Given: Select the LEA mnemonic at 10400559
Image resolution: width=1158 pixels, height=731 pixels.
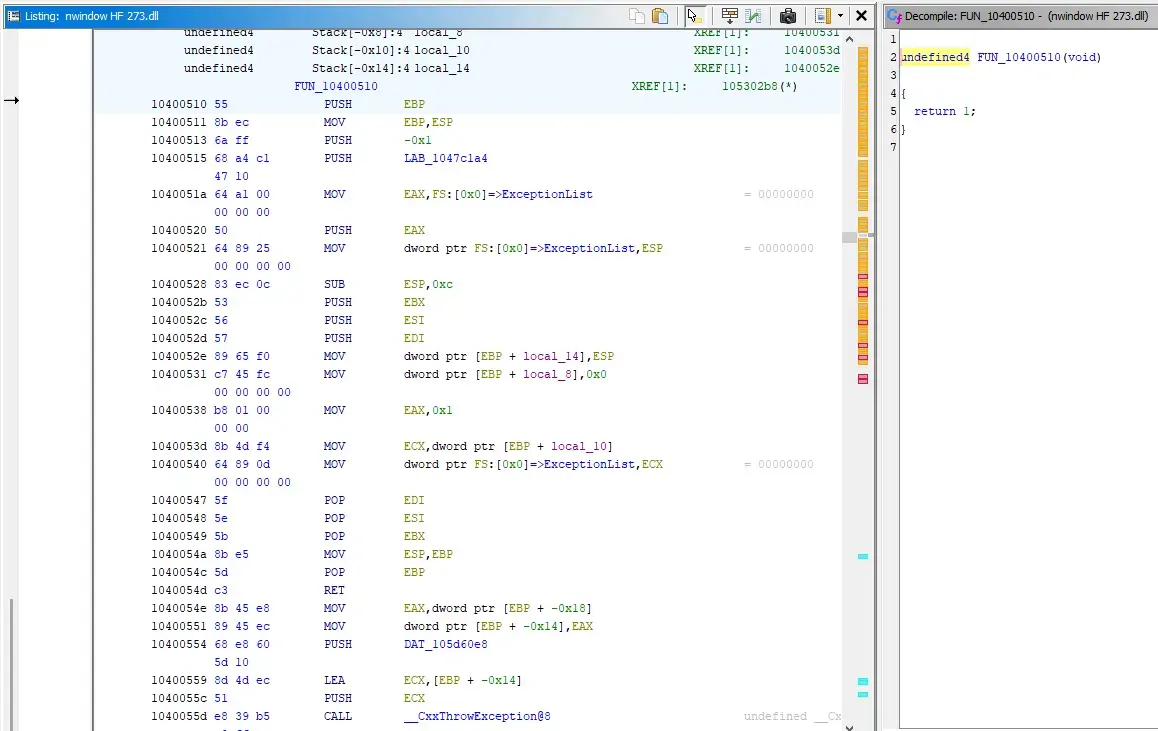Looking at the screenshot, I should pyautogui.click(x=334, y=680).
